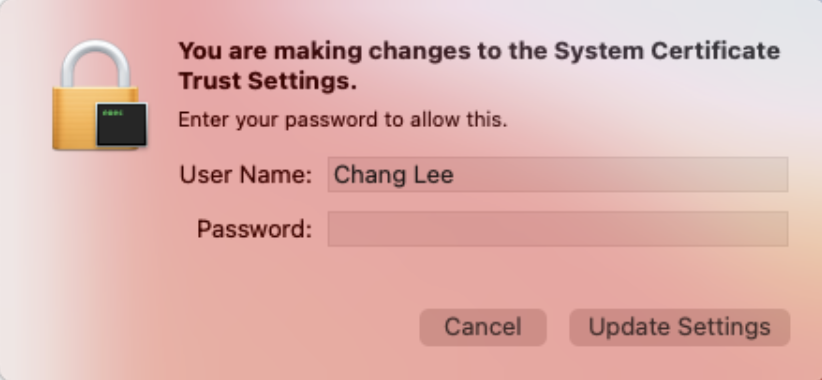The width and height of the screenshot is (822, 380).
Task: Click into the User Name field
Action: pyautogui.click(x=558, y=174)
